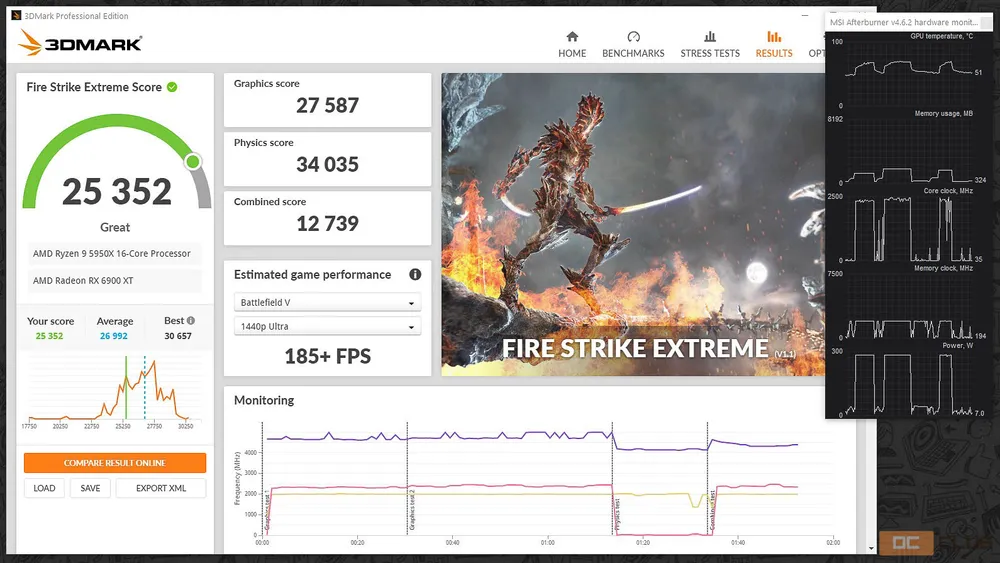
Task: Click the green knob on score gauge
Action: (x=193, y=161)
